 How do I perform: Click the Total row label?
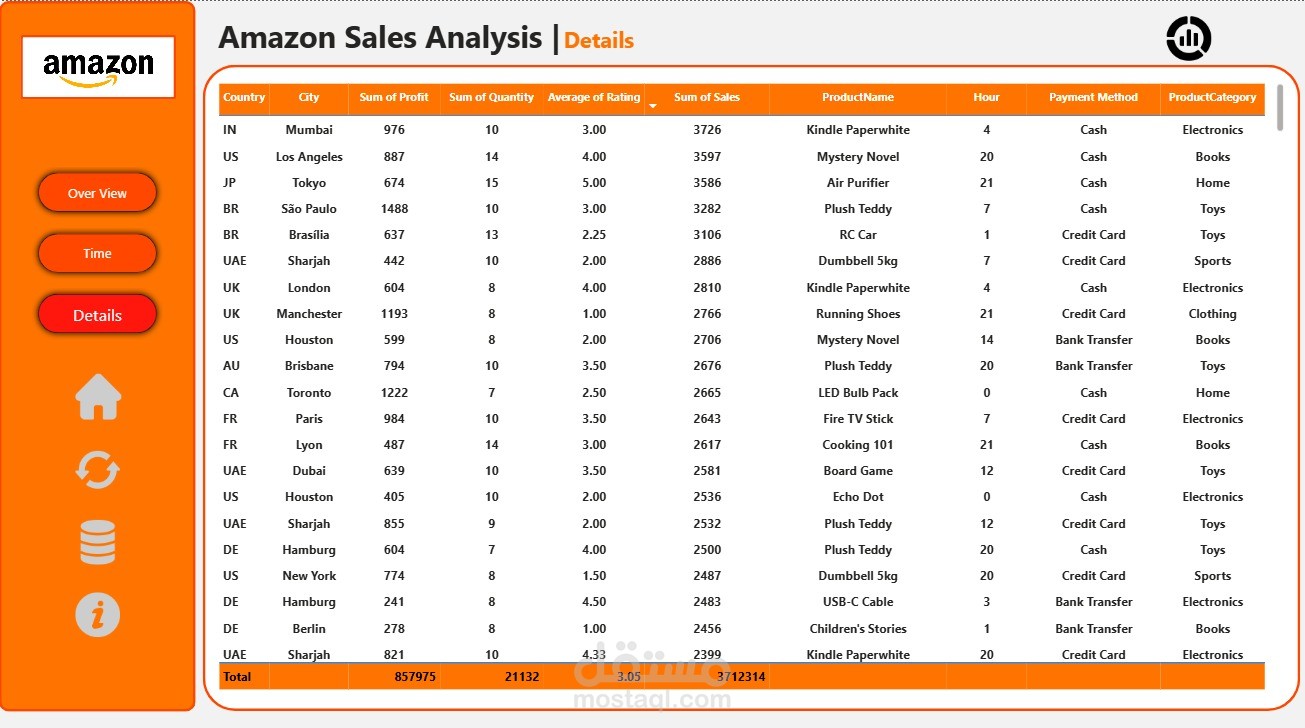[237, 677]
